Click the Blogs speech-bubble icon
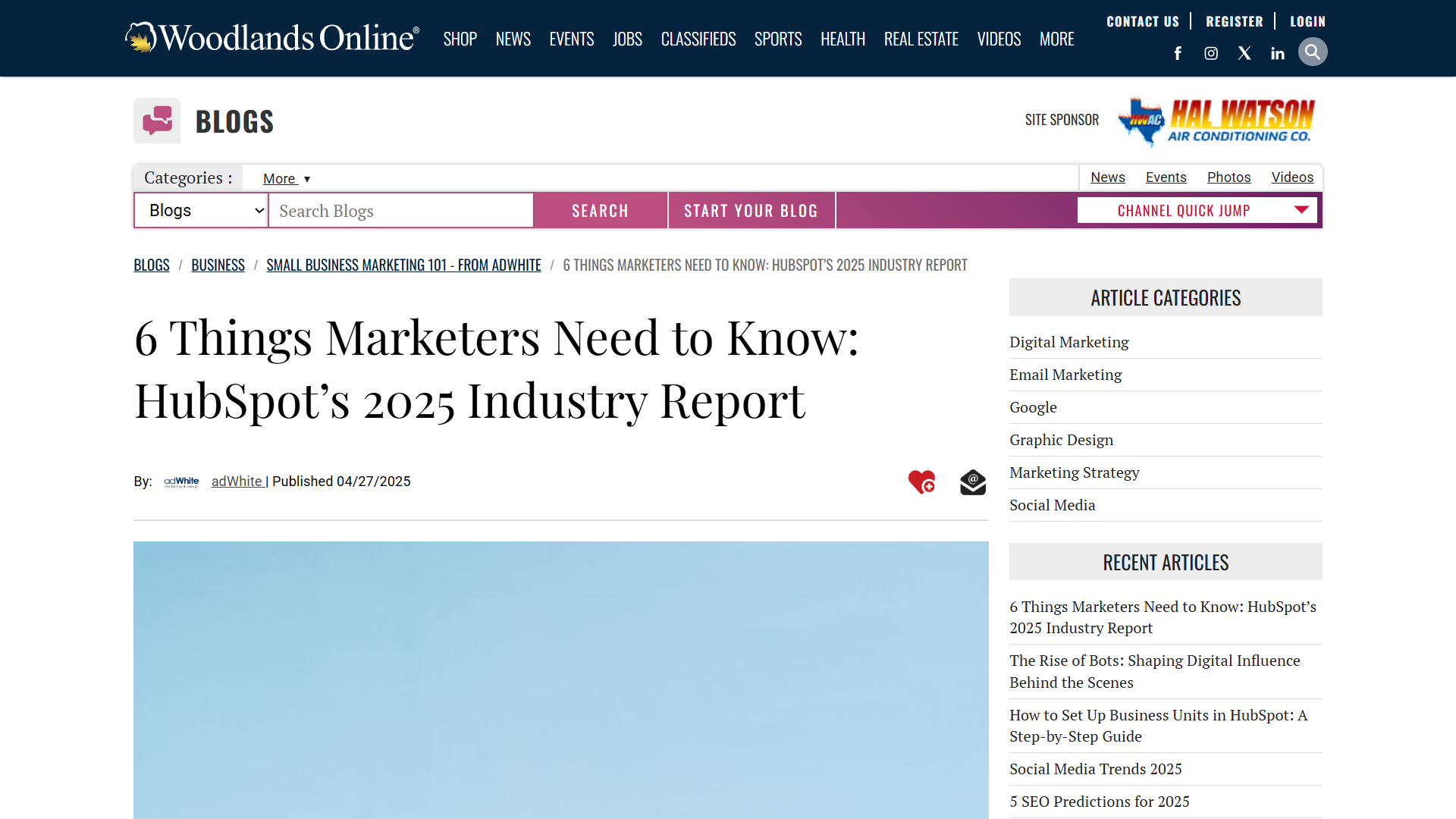This screenshot has width=1456, height=819. coord(157,121)
